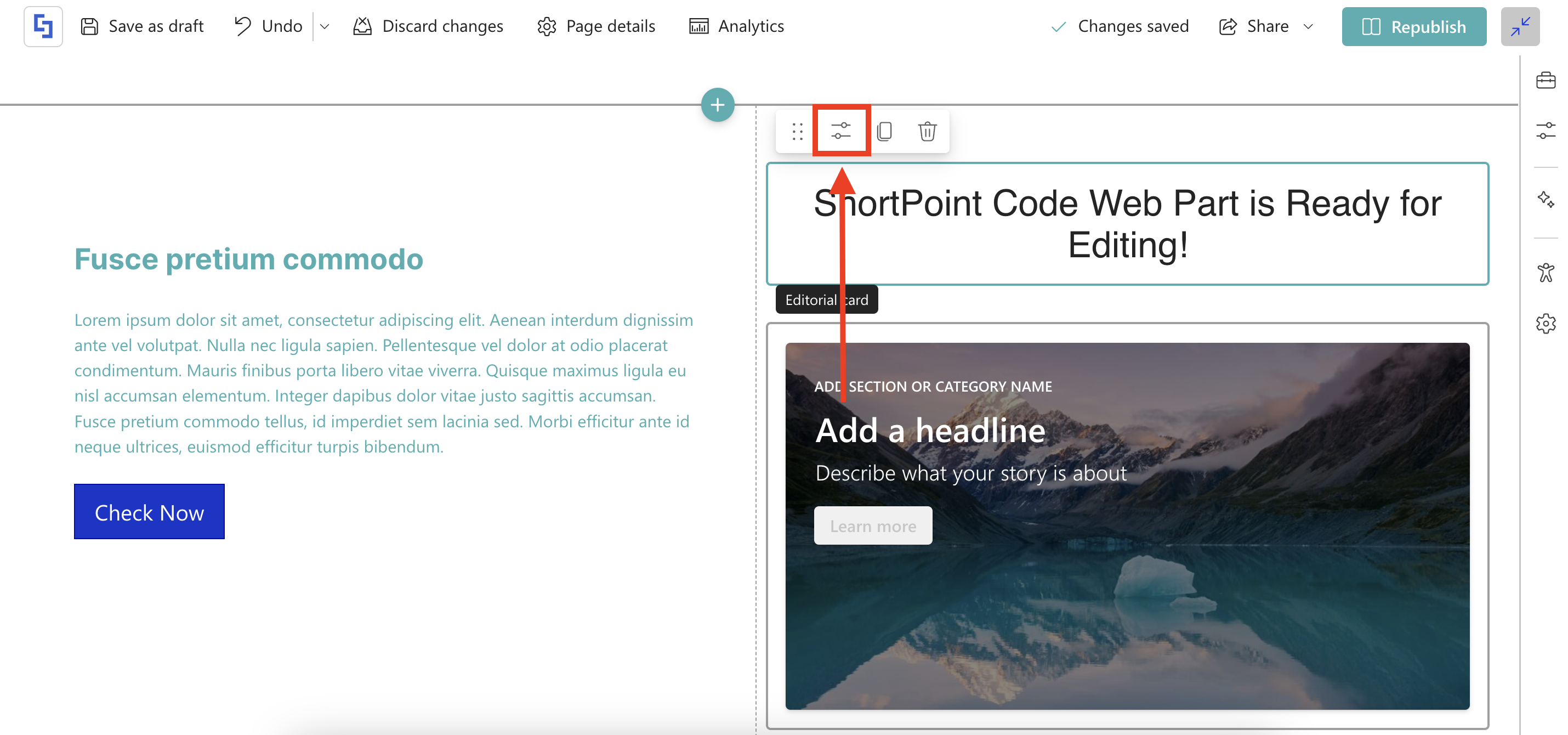Screen dimensions: 1568x735
Task: Expand the Undo history dropdown arrow
Action: click(325, 26)
